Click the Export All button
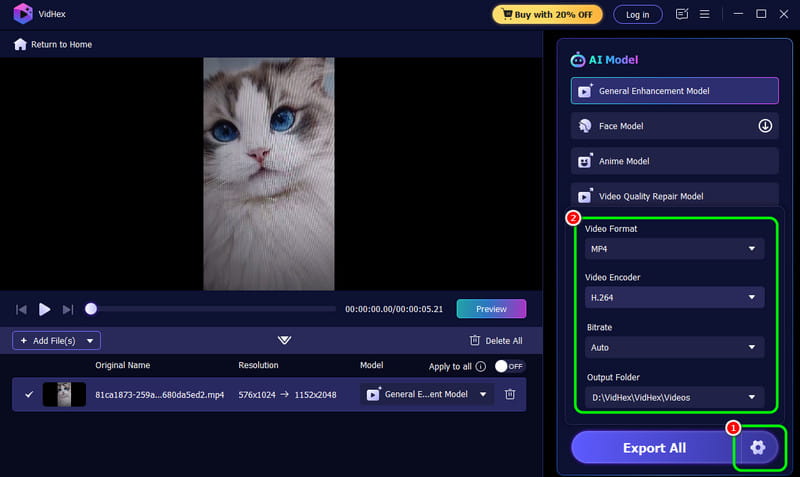Screen dimensions: 800x477 point(653,447)
